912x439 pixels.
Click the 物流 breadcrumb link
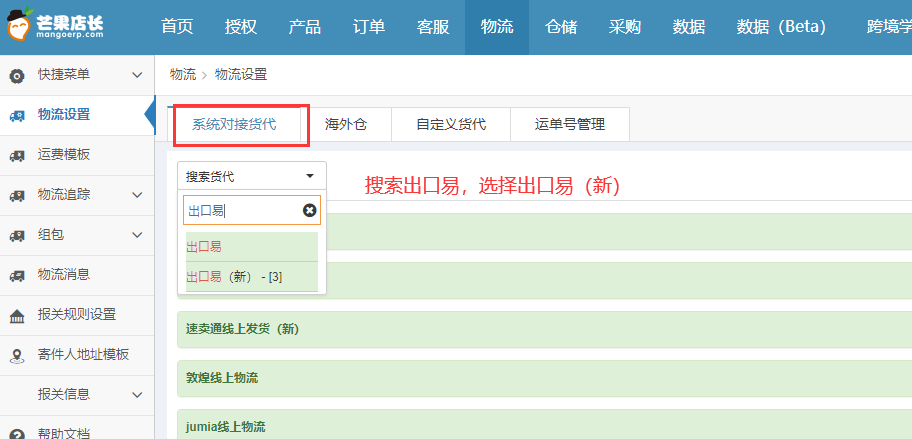[183, 74]
